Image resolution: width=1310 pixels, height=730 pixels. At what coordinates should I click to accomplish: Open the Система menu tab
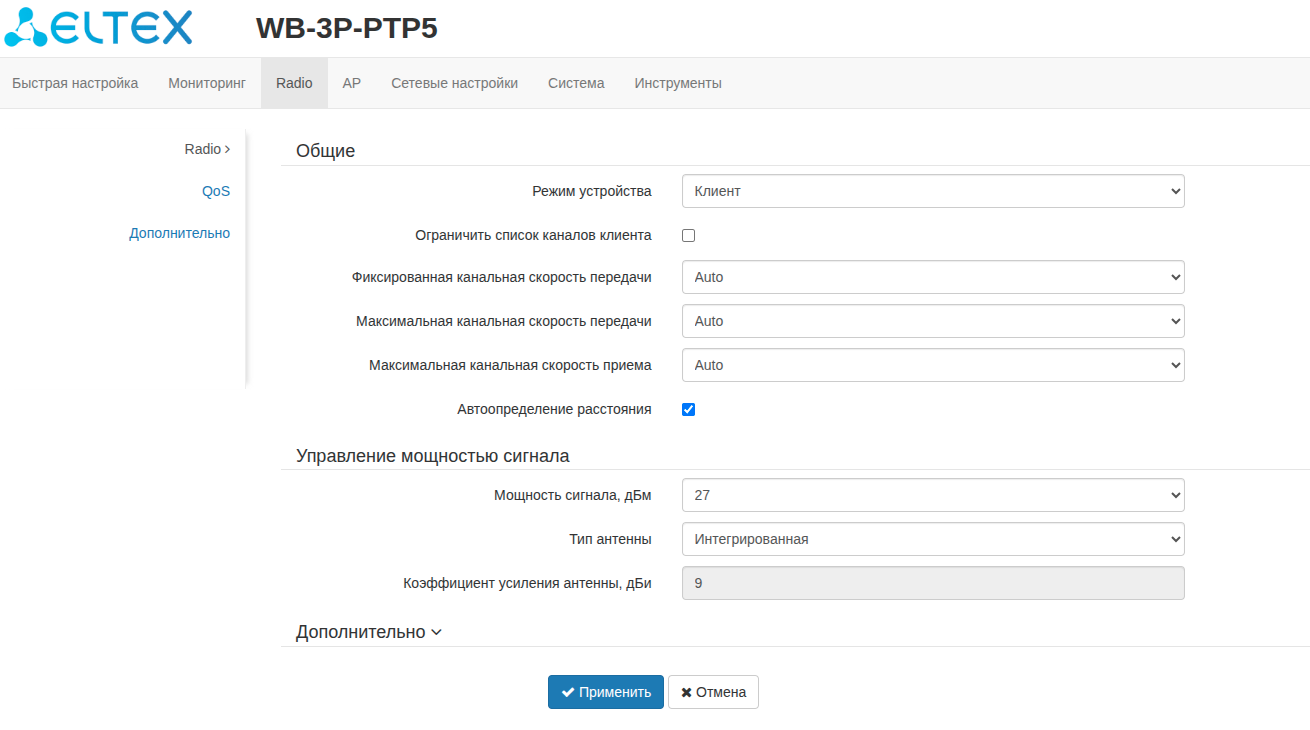(x=576, y=83)
